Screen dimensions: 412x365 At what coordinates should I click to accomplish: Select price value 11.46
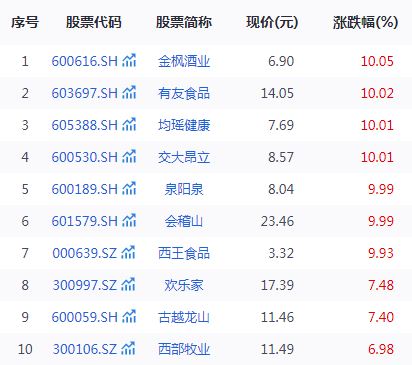coord(277,317)
